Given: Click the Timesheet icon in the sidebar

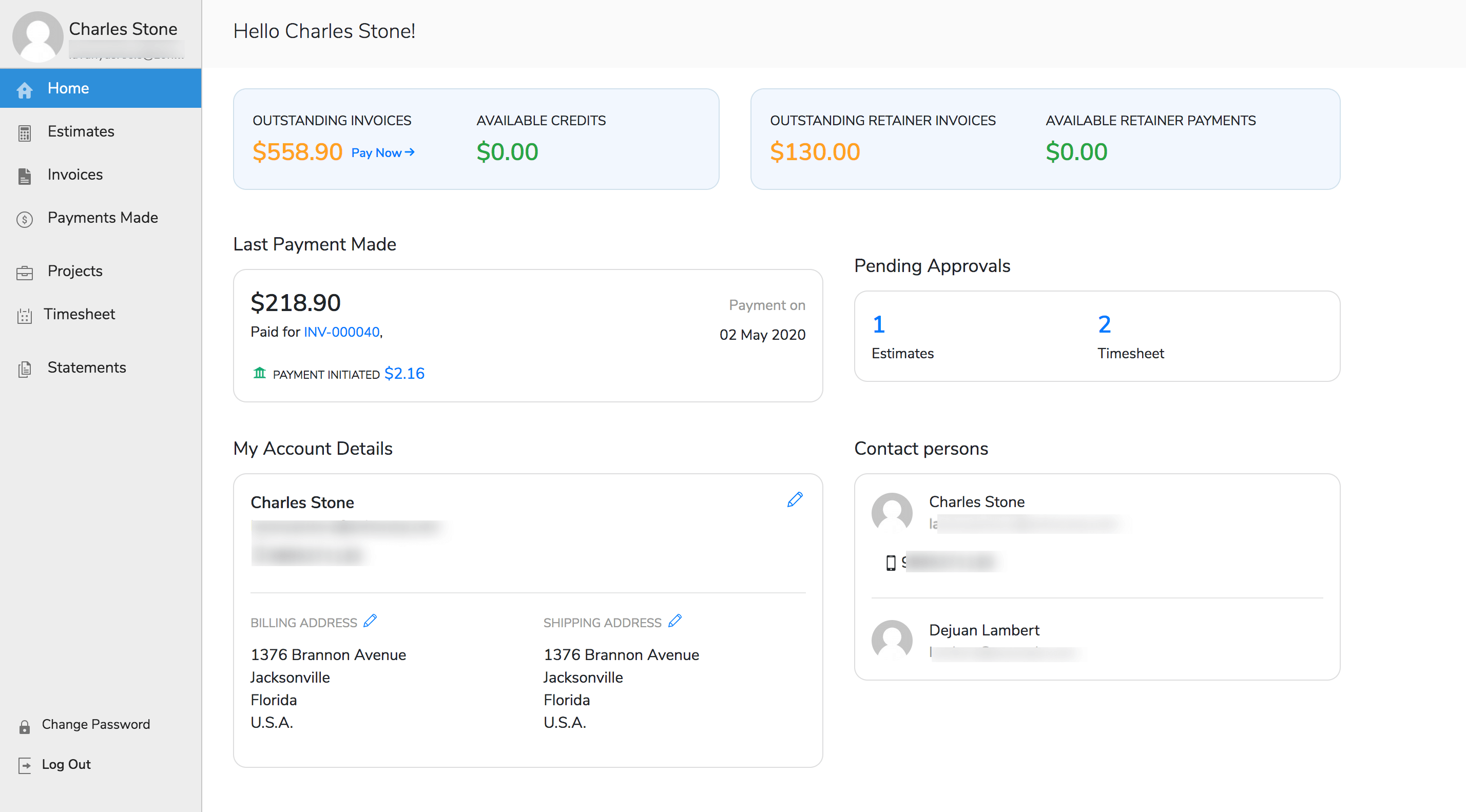Looking at the screenshot, I should click(x=25, y=315).
